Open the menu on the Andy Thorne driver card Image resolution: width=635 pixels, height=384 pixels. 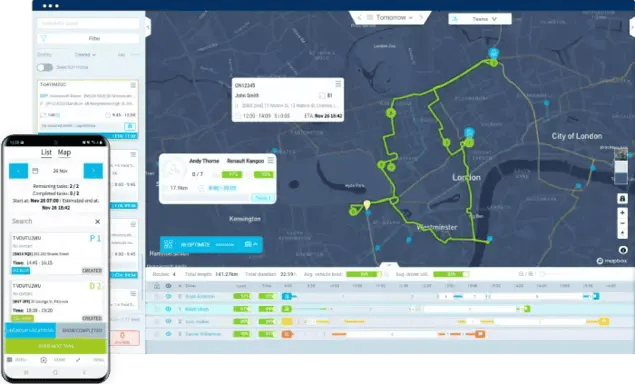(271, 160)
